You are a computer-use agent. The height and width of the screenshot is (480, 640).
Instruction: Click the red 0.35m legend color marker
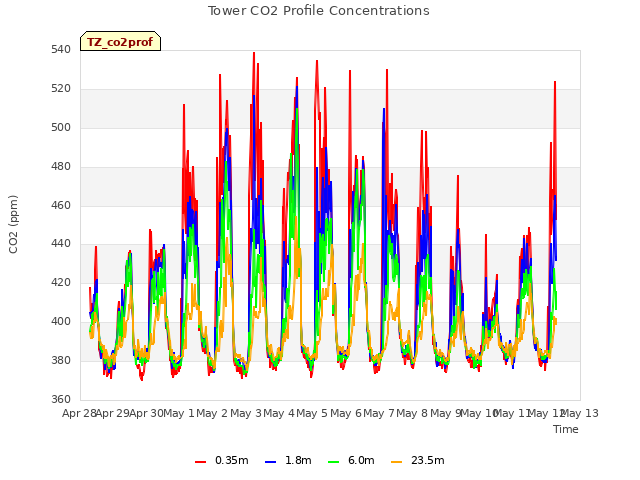[x=200, y=462]
